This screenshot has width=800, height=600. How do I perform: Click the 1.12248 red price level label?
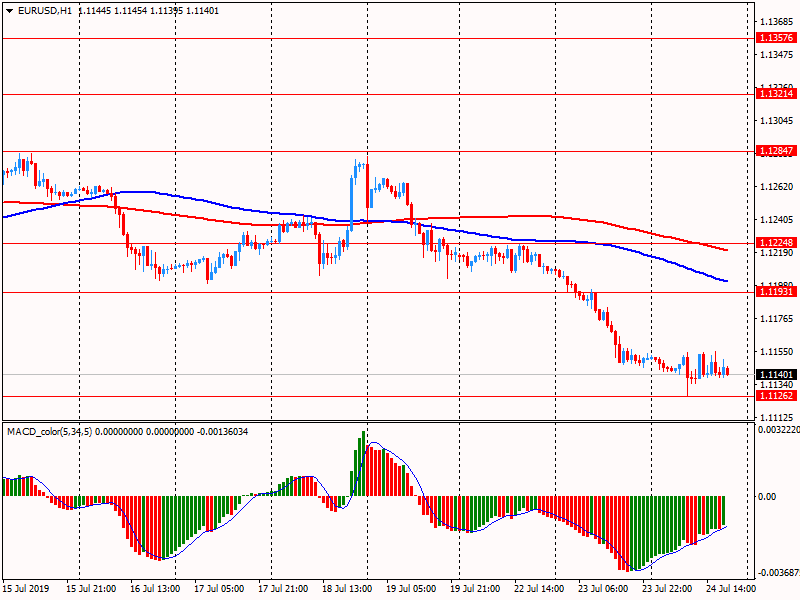tap(776, 242)
